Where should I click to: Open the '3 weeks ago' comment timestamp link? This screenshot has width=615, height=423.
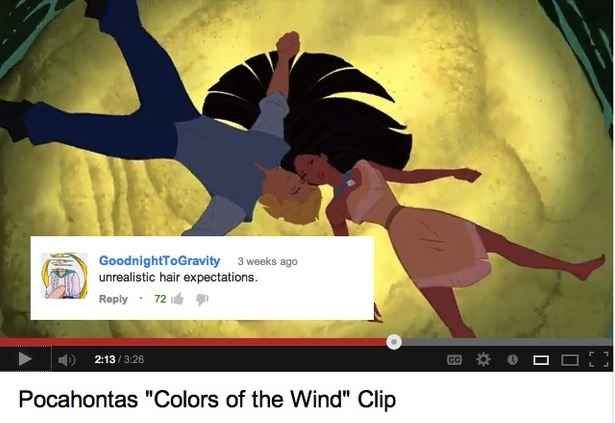(267, 261)
